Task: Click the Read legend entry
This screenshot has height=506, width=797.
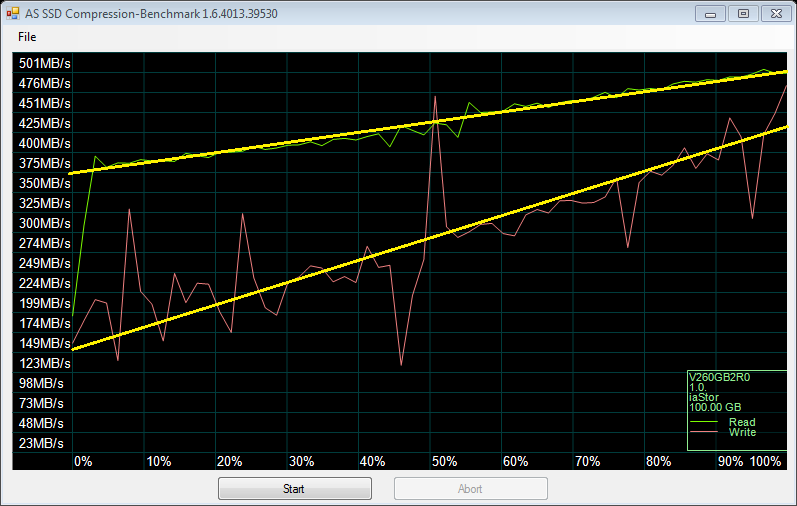Action: pos(742,422)
